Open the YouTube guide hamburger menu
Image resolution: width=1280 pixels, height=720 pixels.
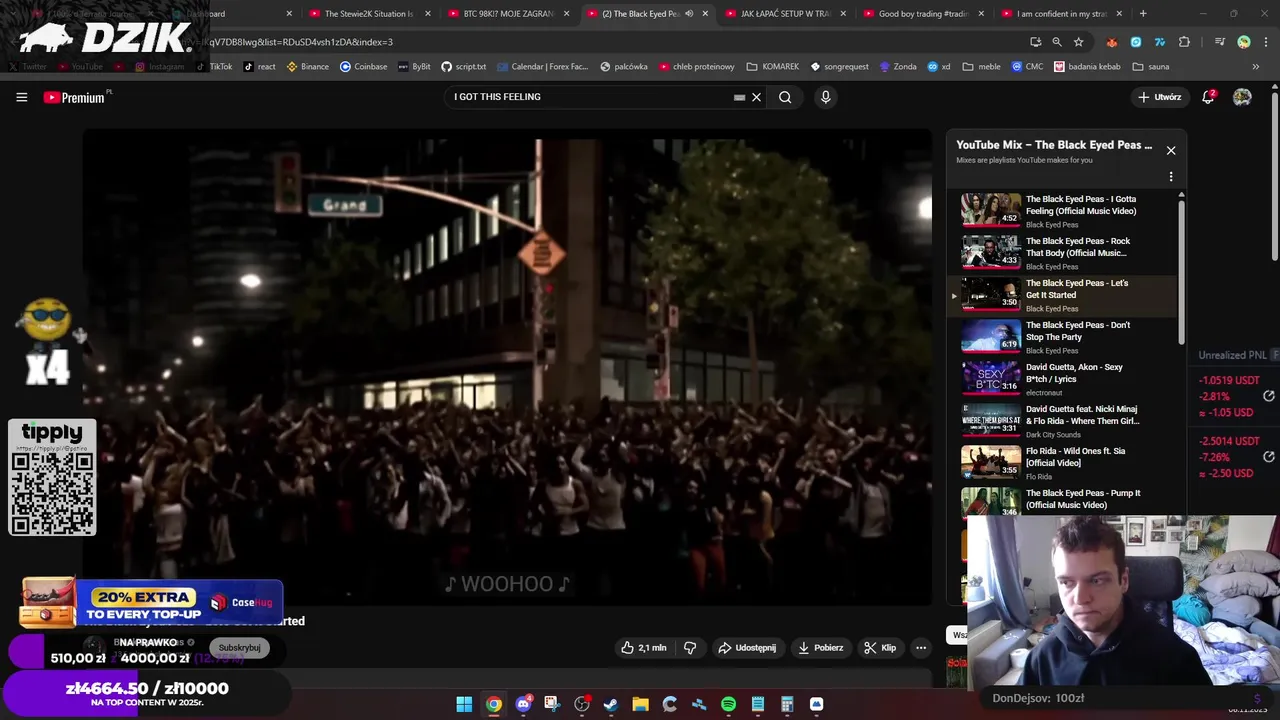click(21, 97)
